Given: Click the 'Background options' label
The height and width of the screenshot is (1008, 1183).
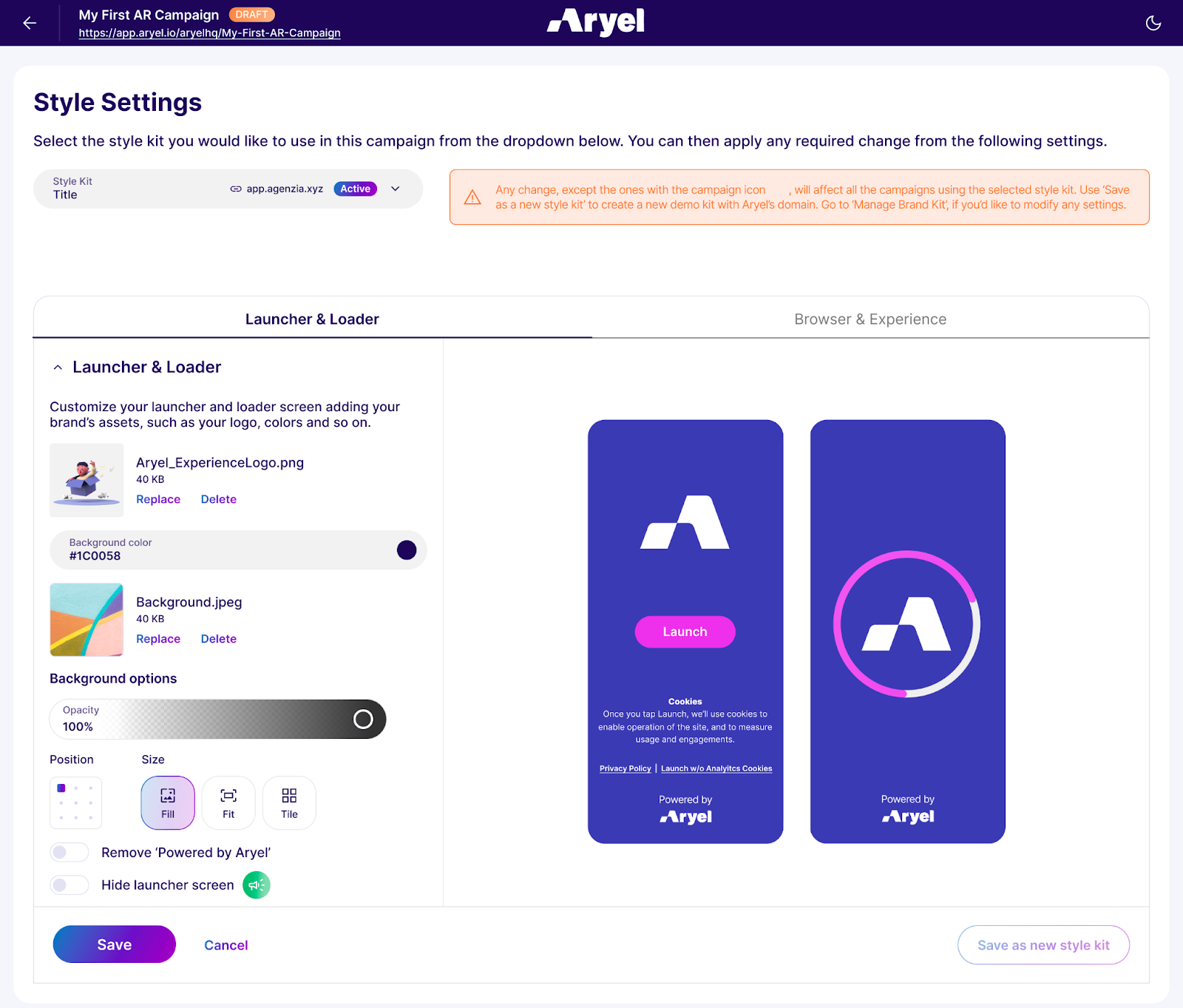Looking at the screenshot, I should click(113, 678).
